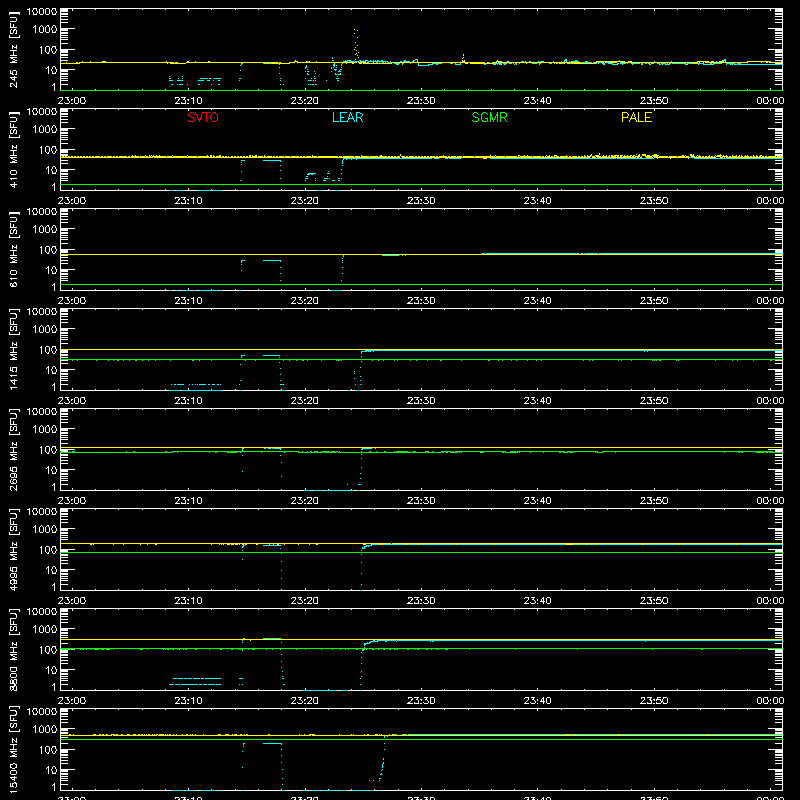Click the 10 y-axis value of 15400 MHz plot
800x800 pixels.
(x=51, y=770)
